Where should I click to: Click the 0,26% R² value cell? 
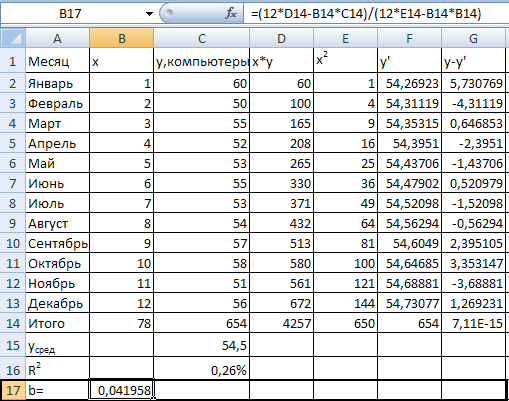click(x=202, y=368)
